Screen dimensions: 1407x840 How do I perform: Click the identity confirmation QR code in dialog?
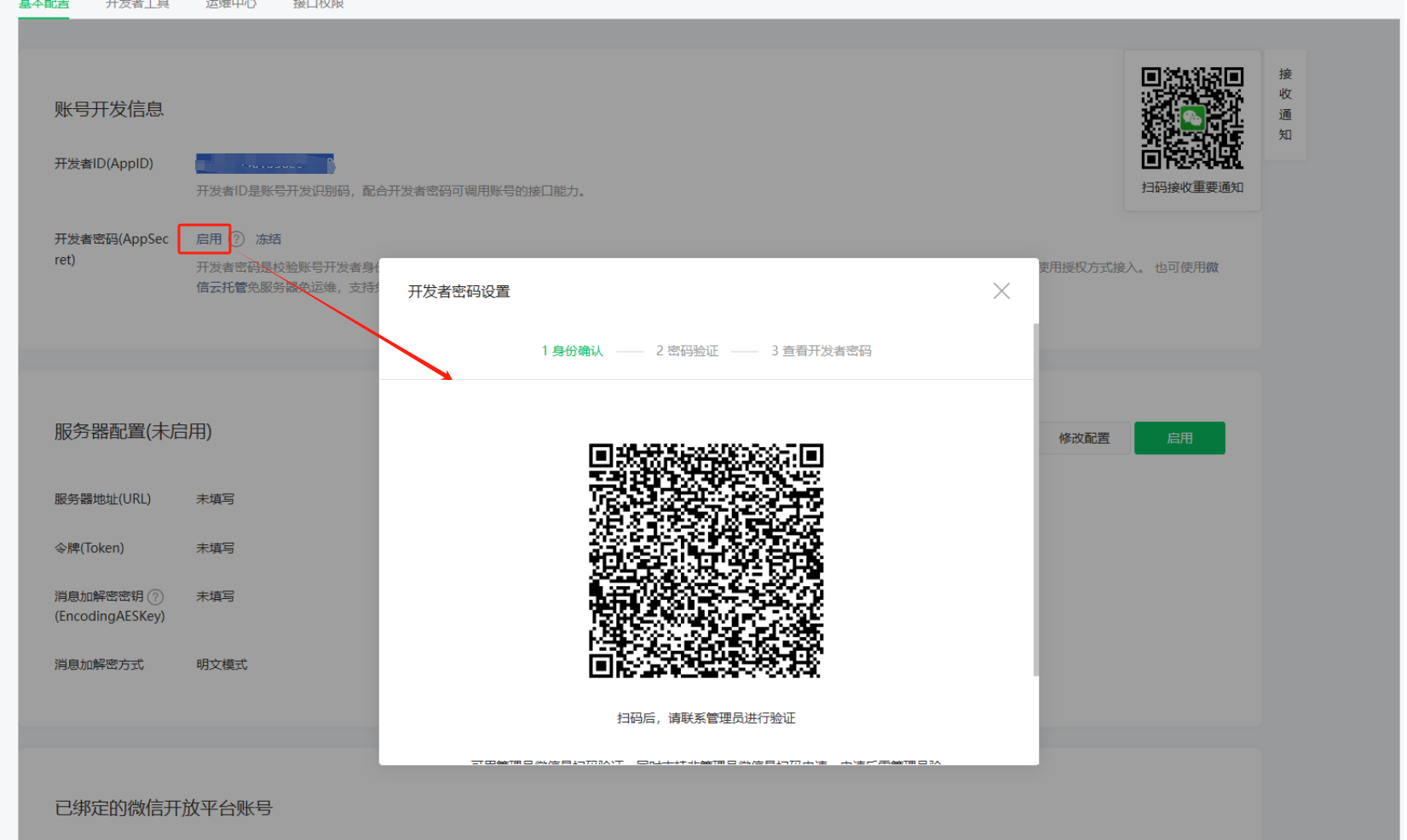coord(706,560)
